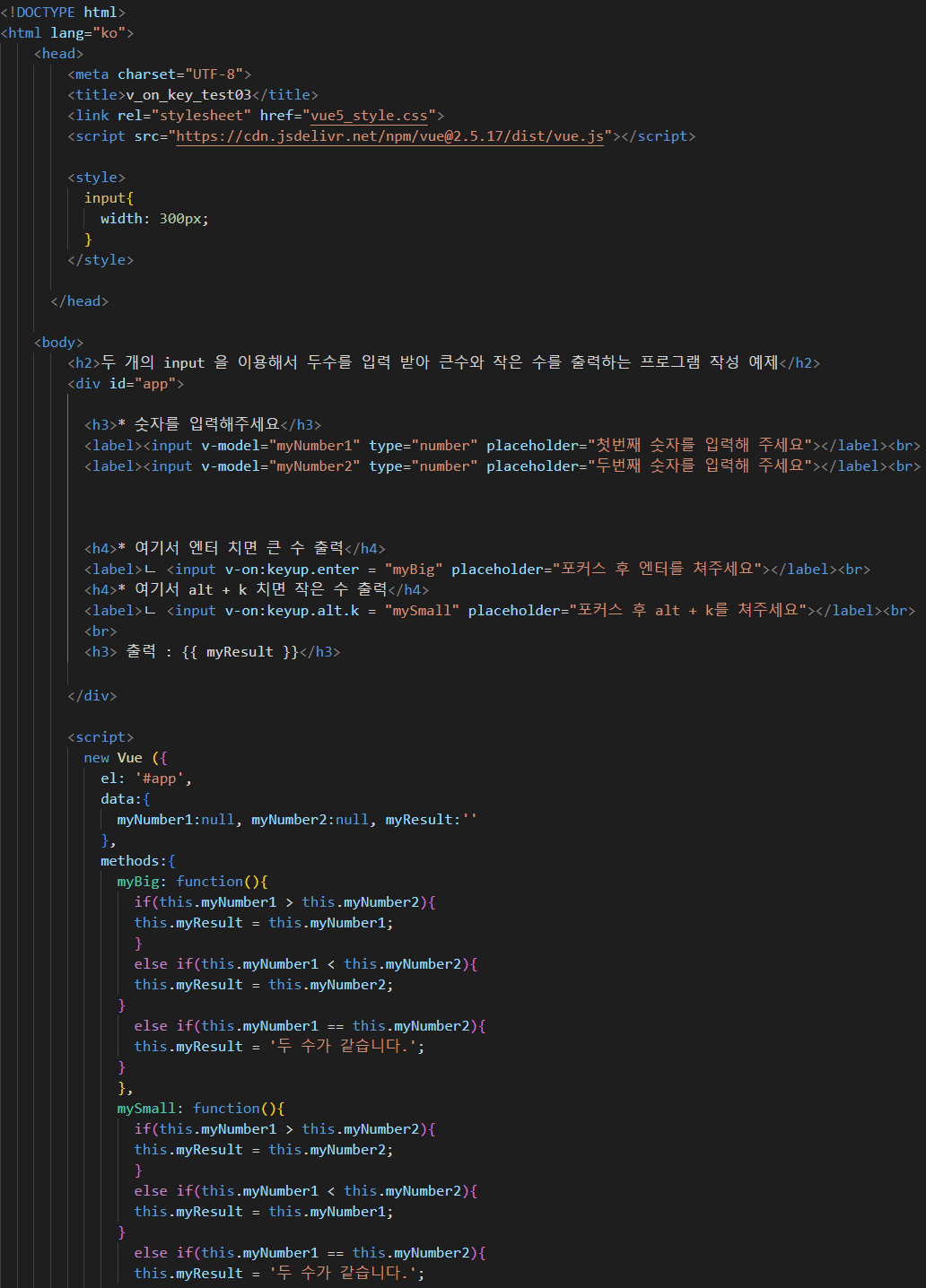This screenshot has width=926, height=1288.
Task: Click the h2 heading text 두 개의 input
Action: pos(153,362)
